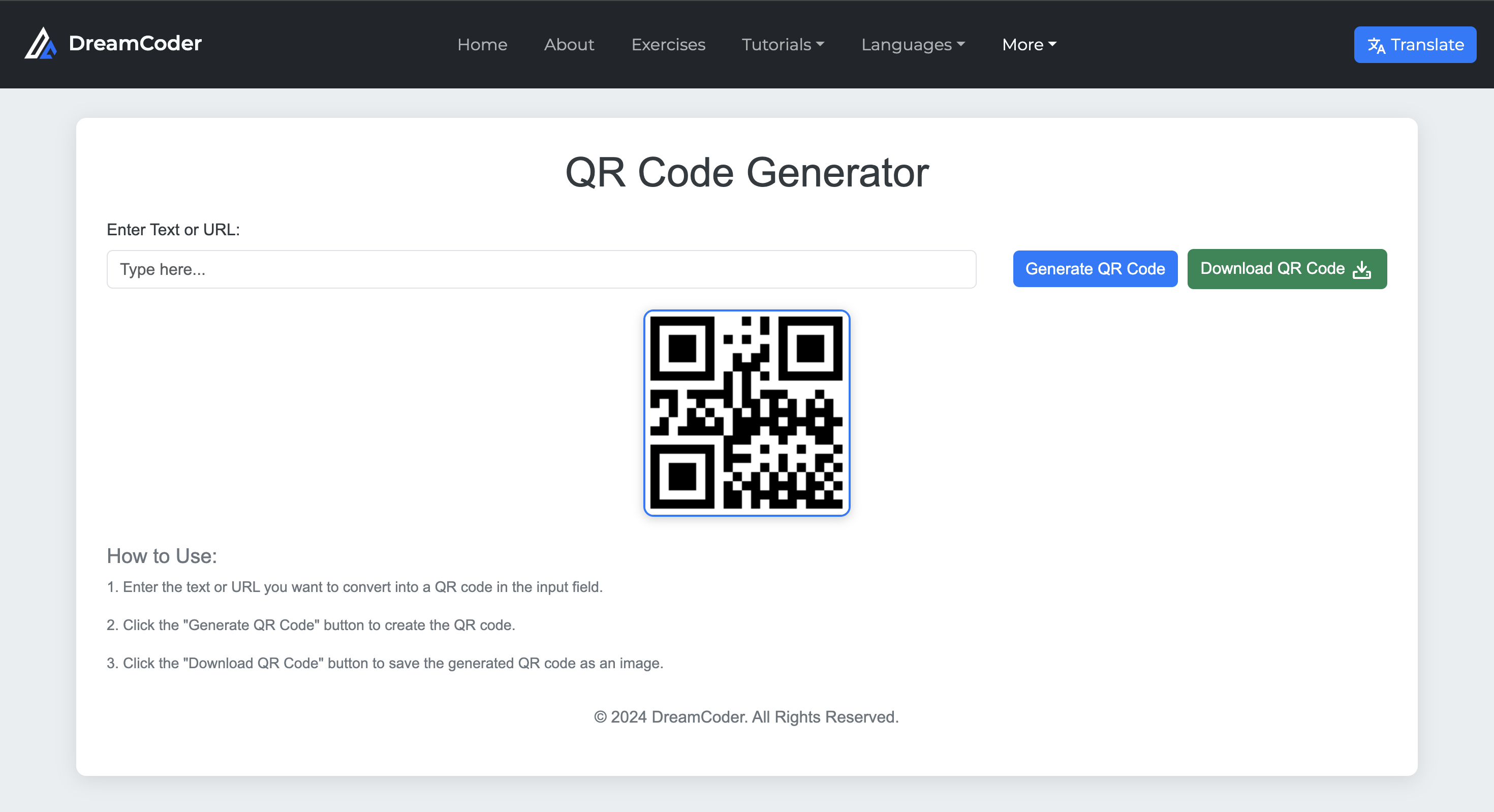Click the generated QR code image
1494x812 pixels.
pyautogui.click(x=746, y=413)
